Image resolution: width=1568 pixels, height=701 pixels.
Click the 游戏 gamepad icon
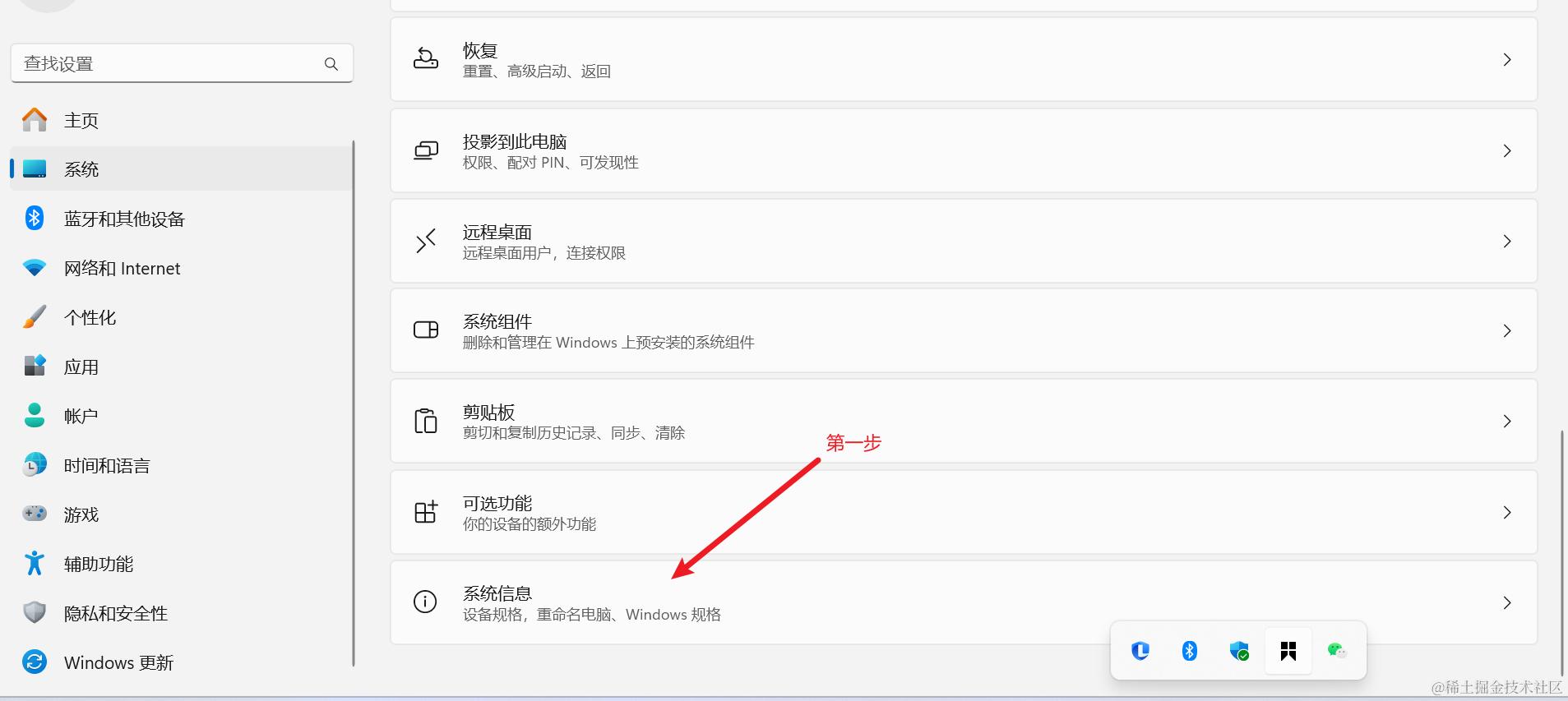click(x=35, y=514)
